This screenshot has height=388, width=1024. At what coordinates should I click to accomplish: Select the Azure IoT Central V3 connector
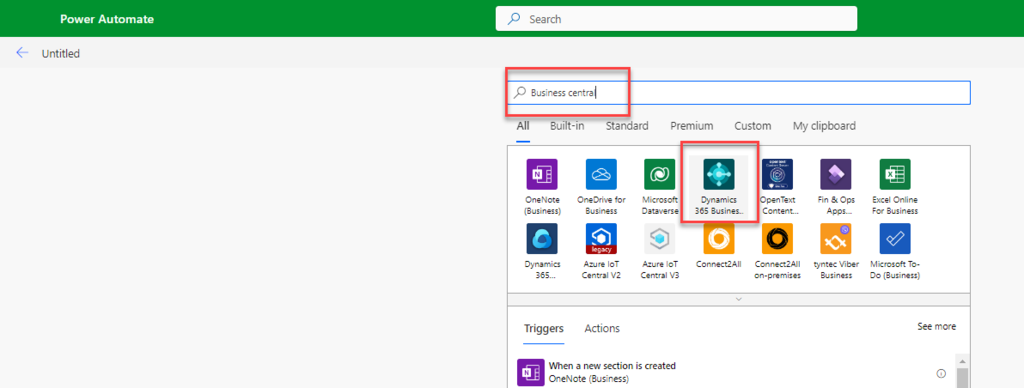(x=660, y=238)
